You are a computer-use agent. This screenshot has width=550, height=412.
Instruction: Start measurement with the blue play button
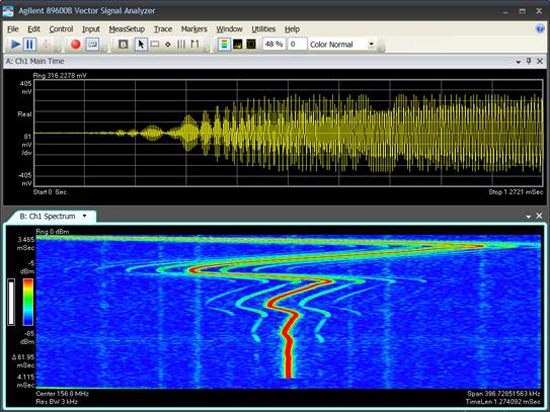(15, 44)
